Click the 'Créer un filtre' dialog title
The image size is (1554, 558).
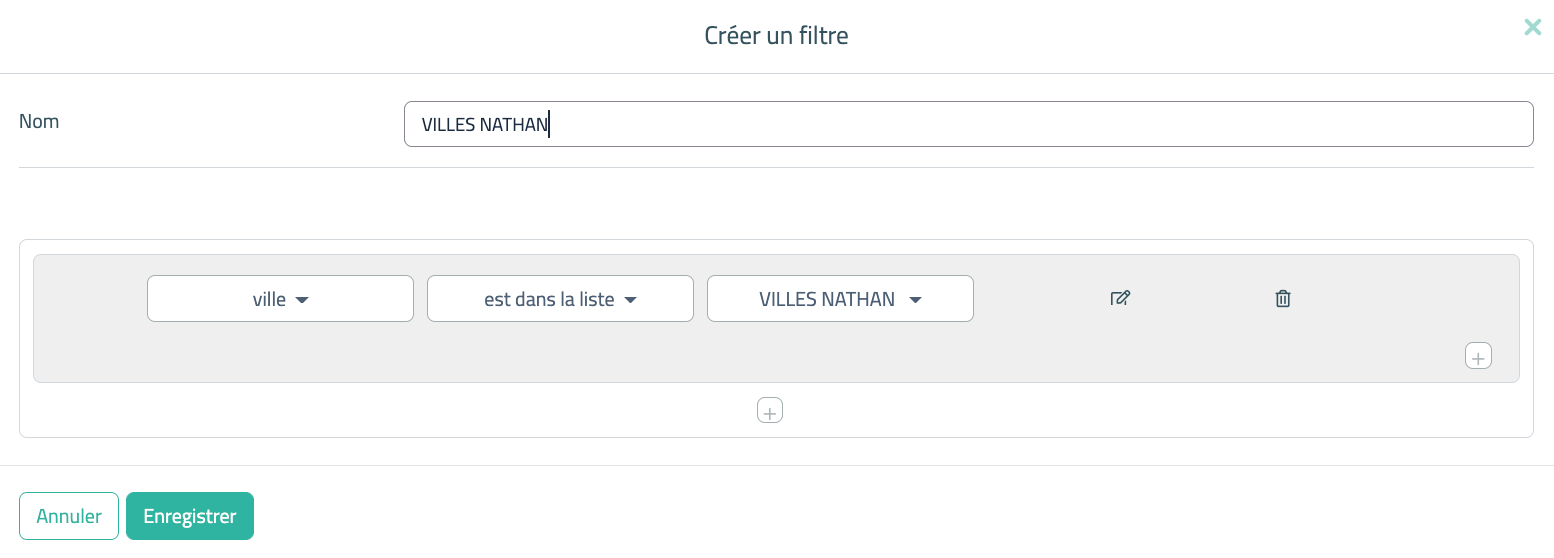point(776,36)
